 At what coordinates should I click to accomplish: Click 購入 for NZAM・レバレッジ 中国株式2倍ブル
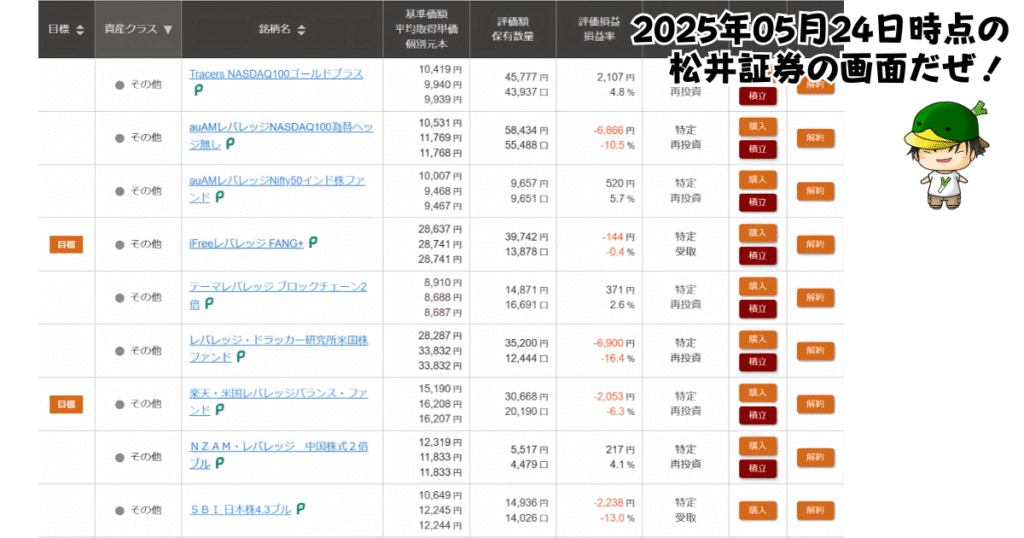tap(758, 446)
